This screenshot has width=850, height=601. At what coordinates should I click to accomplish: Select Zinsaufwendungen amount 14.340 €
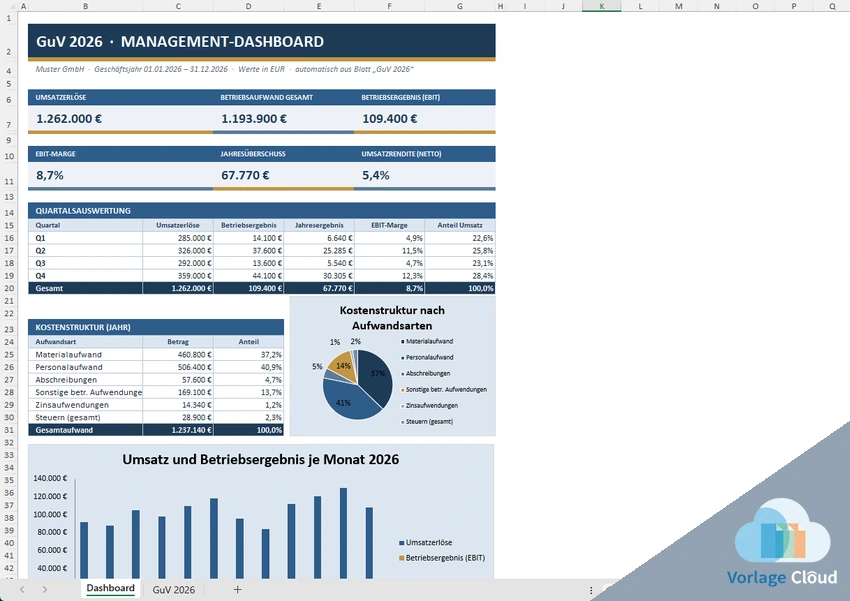(178, 405)
